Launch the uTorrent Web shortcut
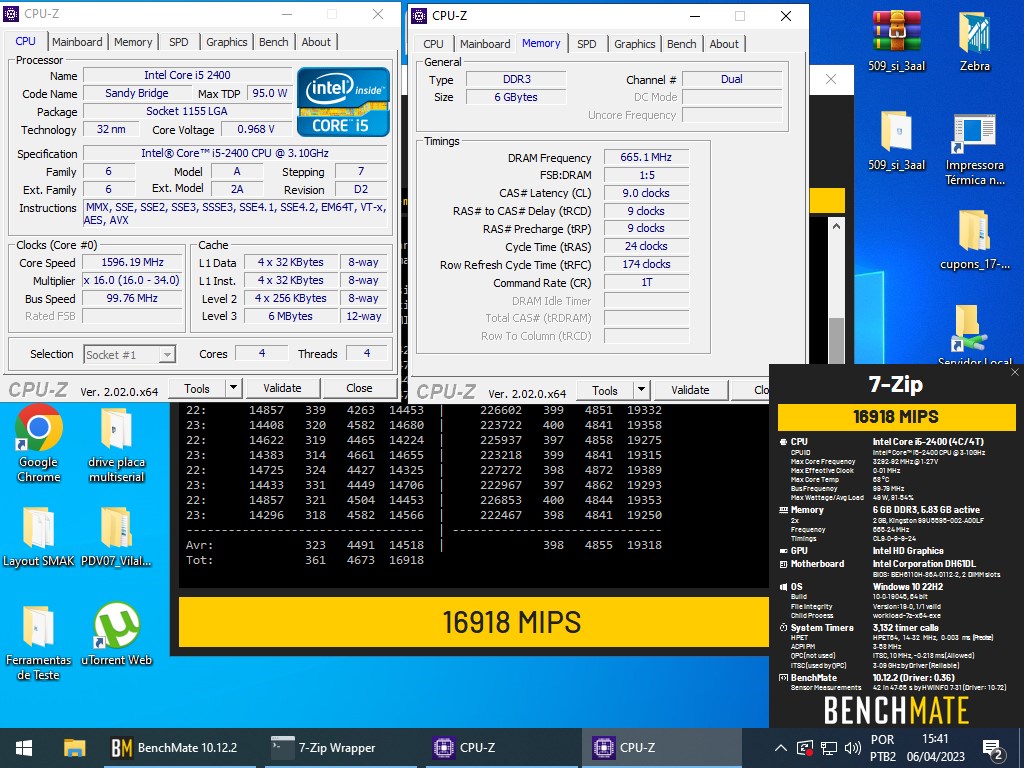Image resolution: width=1024 pixels, height=768 pixels. pos(116,633)
